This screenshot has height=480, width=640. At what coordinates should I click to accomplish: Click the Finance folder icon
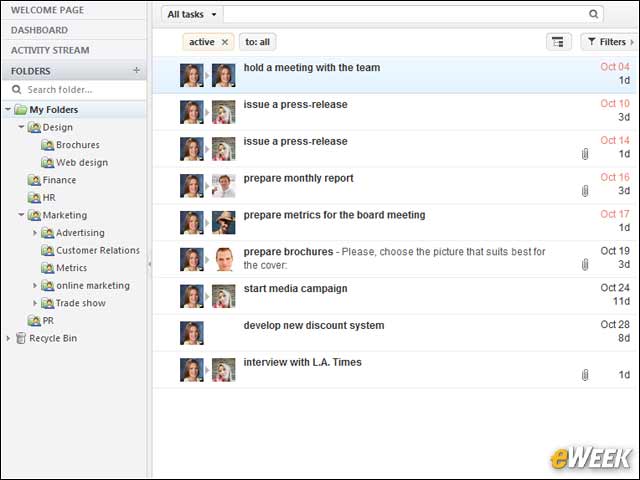coord(34,180)
